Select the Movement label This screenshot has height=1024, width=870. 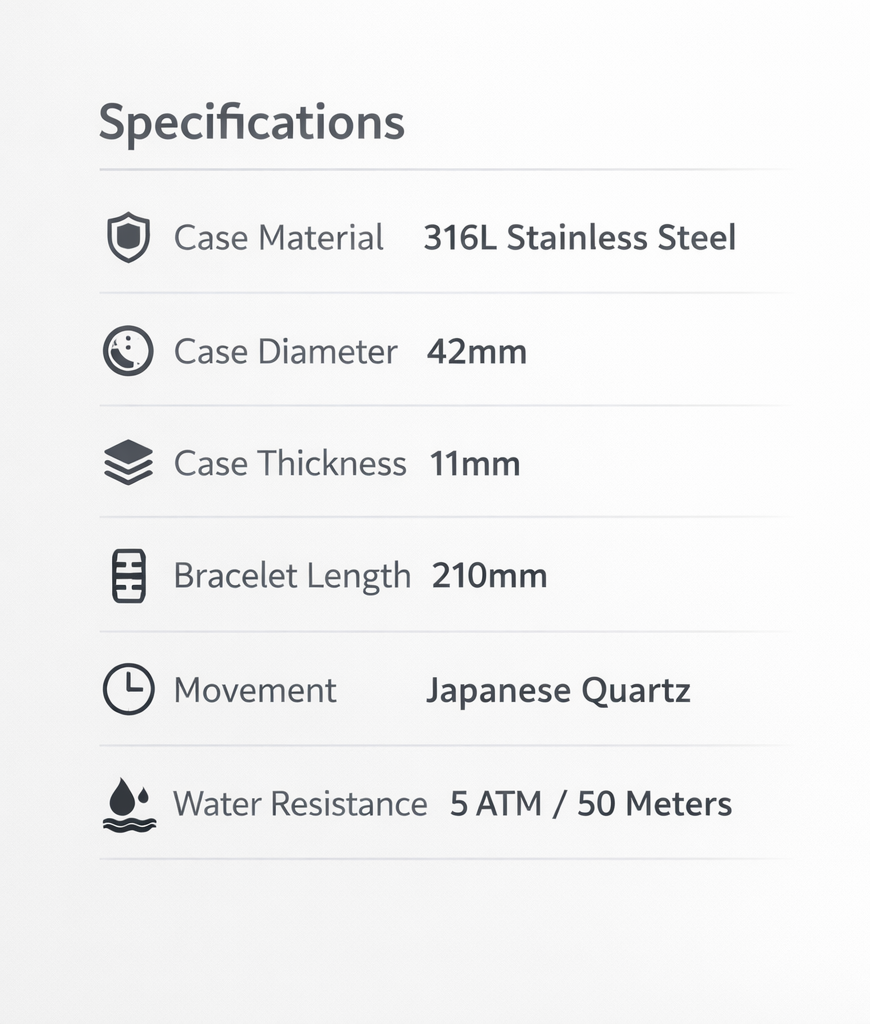(255, 690)
